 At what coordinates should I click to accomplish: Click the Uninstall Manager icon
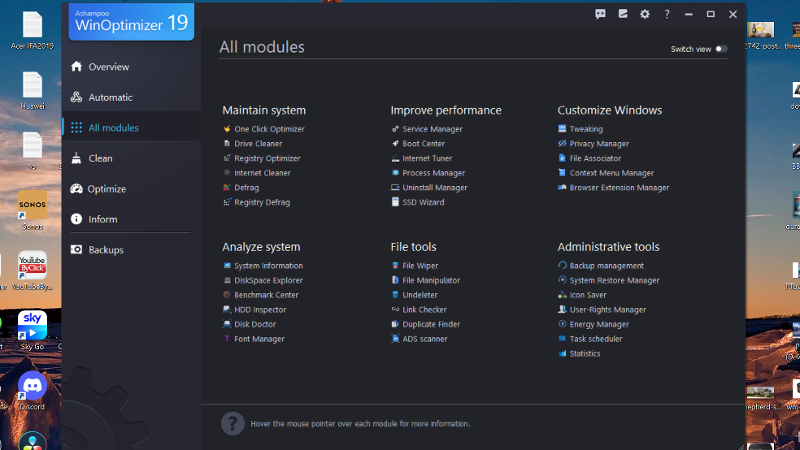pyautogui.click(x=395, y=188)
